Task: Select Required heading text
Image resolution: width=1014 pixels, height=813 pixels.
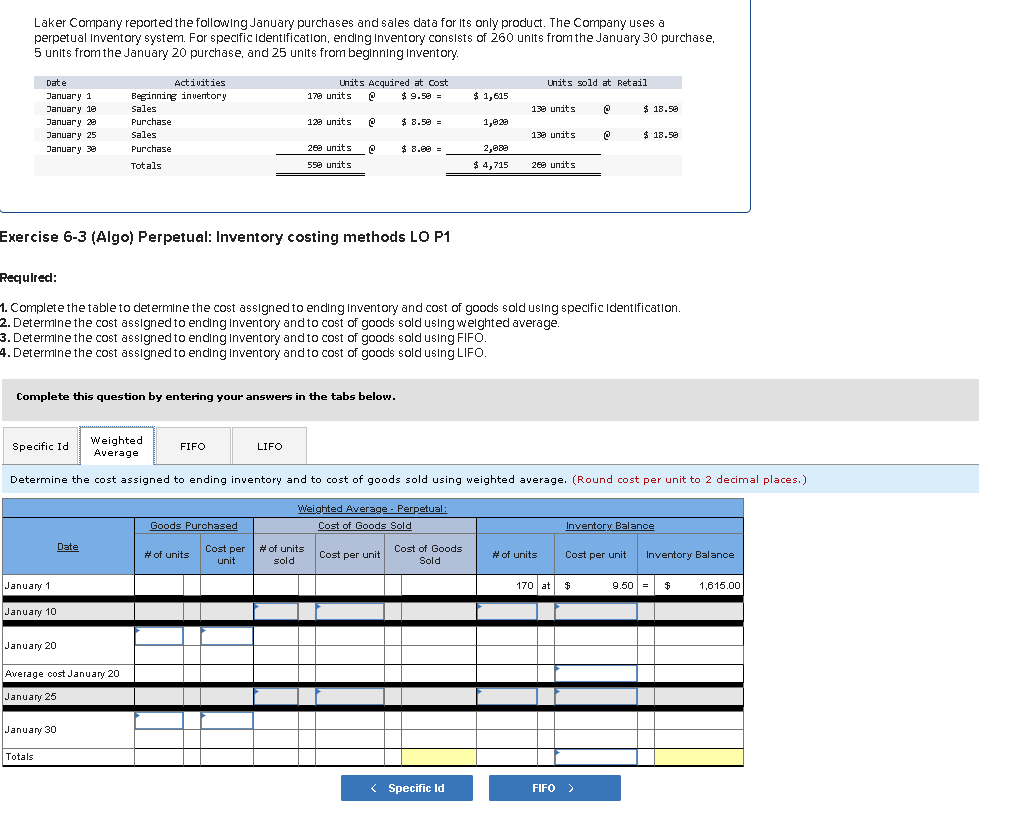Action: [28, 277]
